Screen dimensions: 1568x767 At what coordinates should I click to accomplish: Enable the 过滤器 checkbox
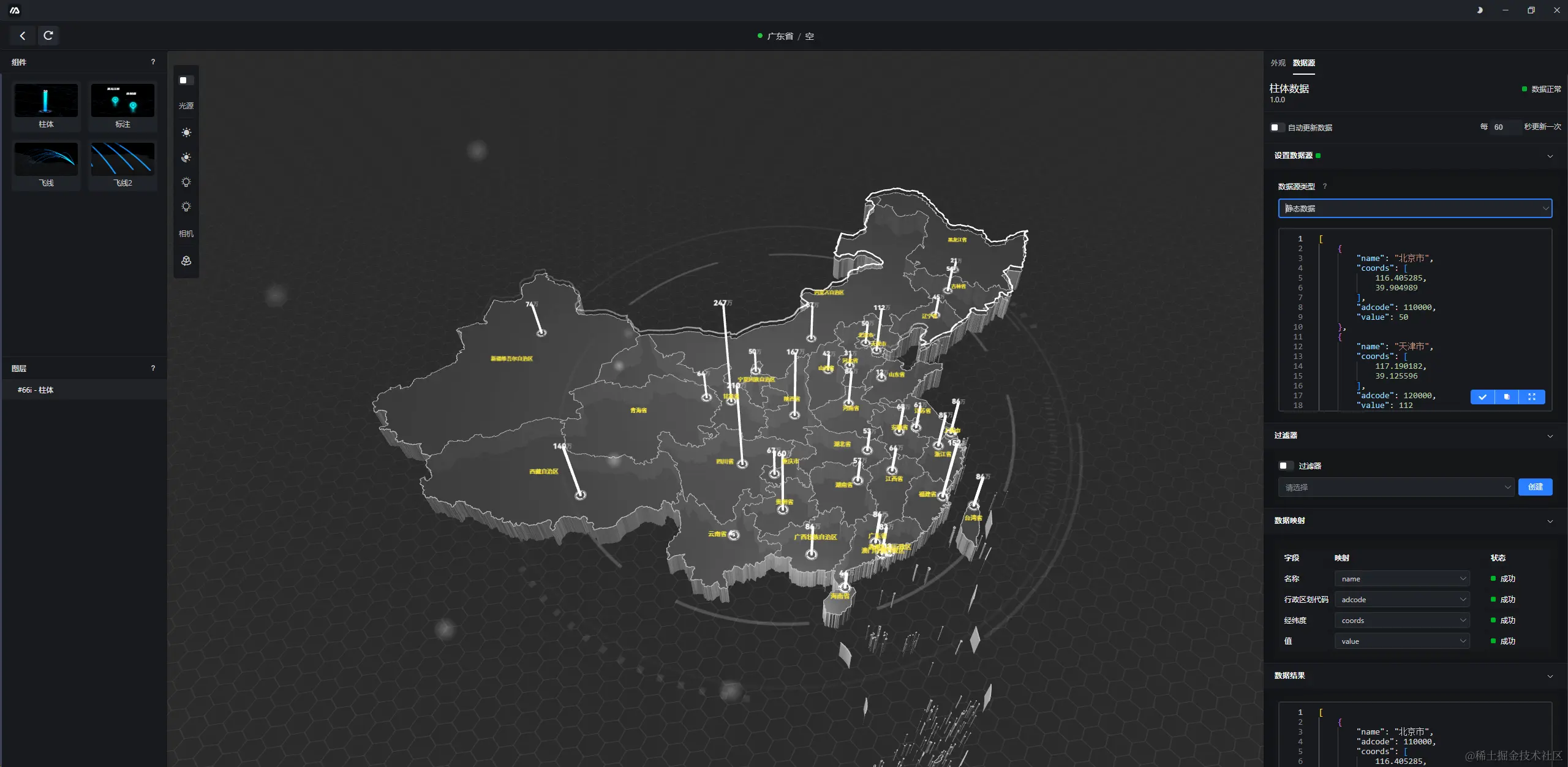[x=1286, y=466]
